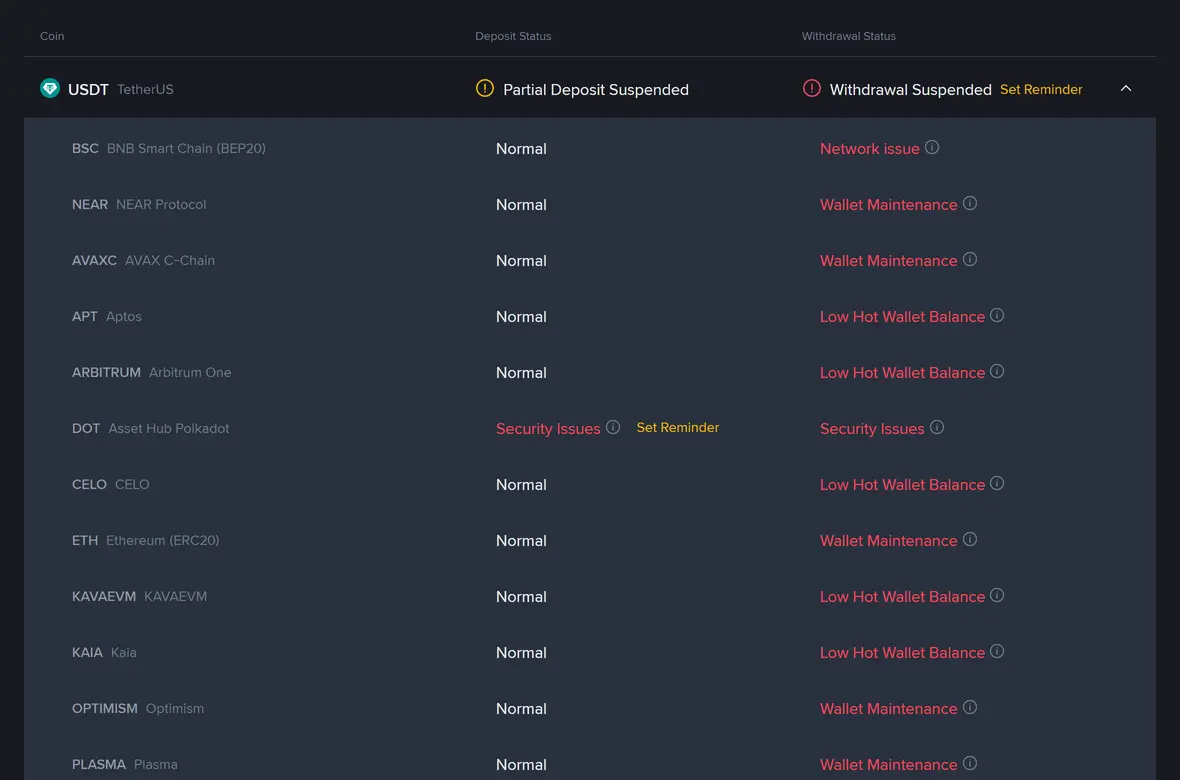This screenshot has width=1180, height=780.
Task: Open info icon for KAIA Low Hot Wallet Balance
Action: click(x=997, y=651)
